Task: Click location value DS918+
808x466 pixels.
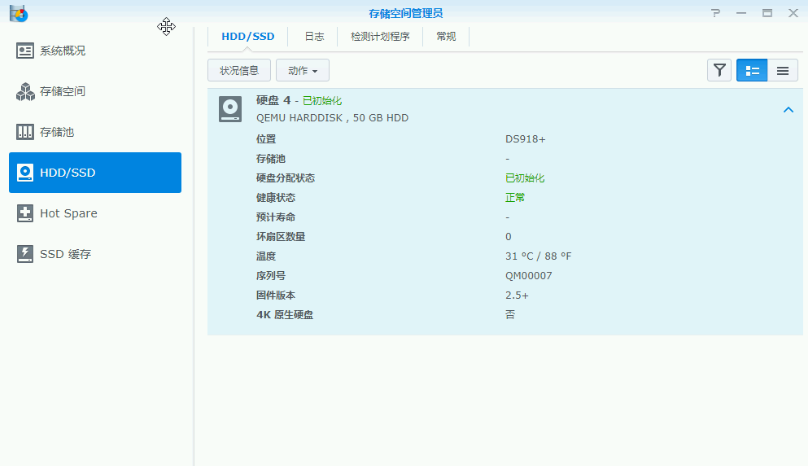Action: pos(525,139)
